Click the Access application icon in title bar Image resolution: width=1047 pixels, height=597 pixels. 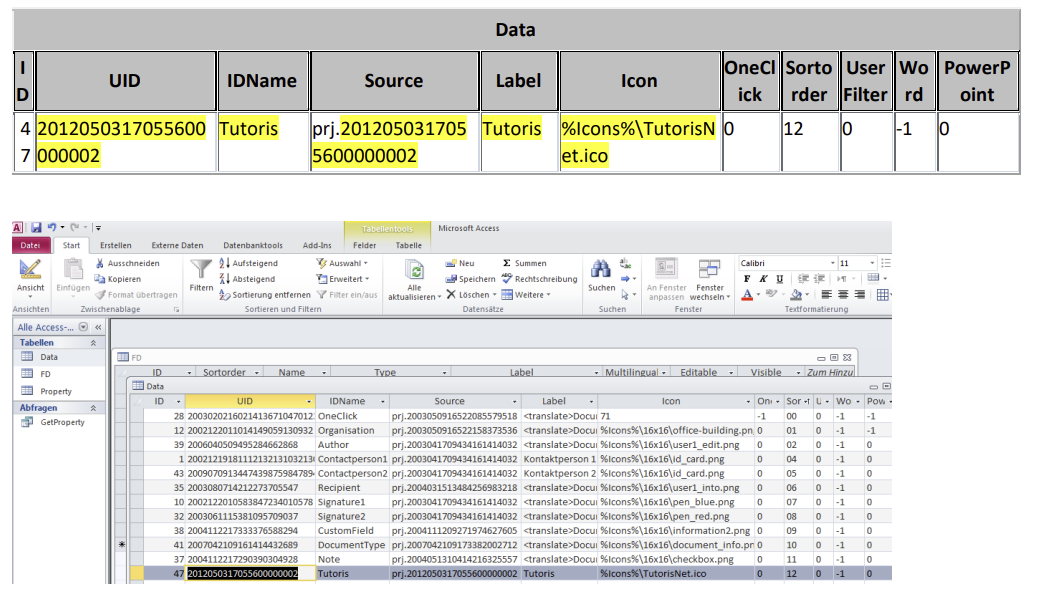[17, 228]
